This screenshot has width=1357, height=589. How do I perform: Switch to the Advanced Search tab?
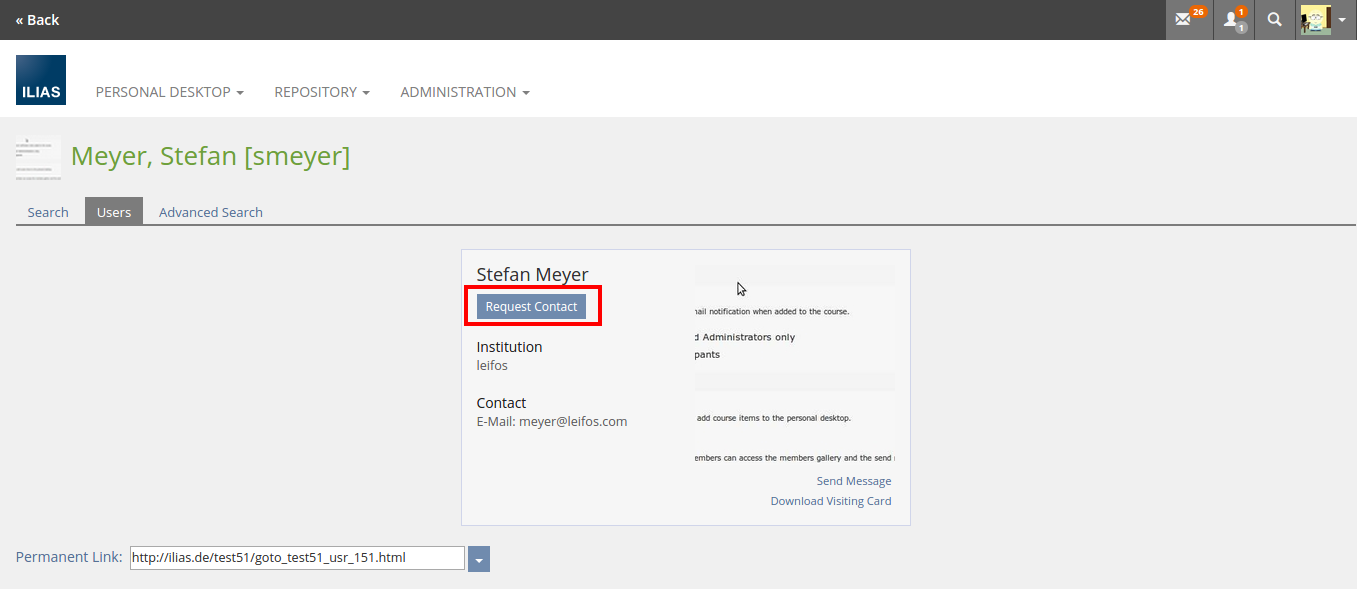point(210,212)
